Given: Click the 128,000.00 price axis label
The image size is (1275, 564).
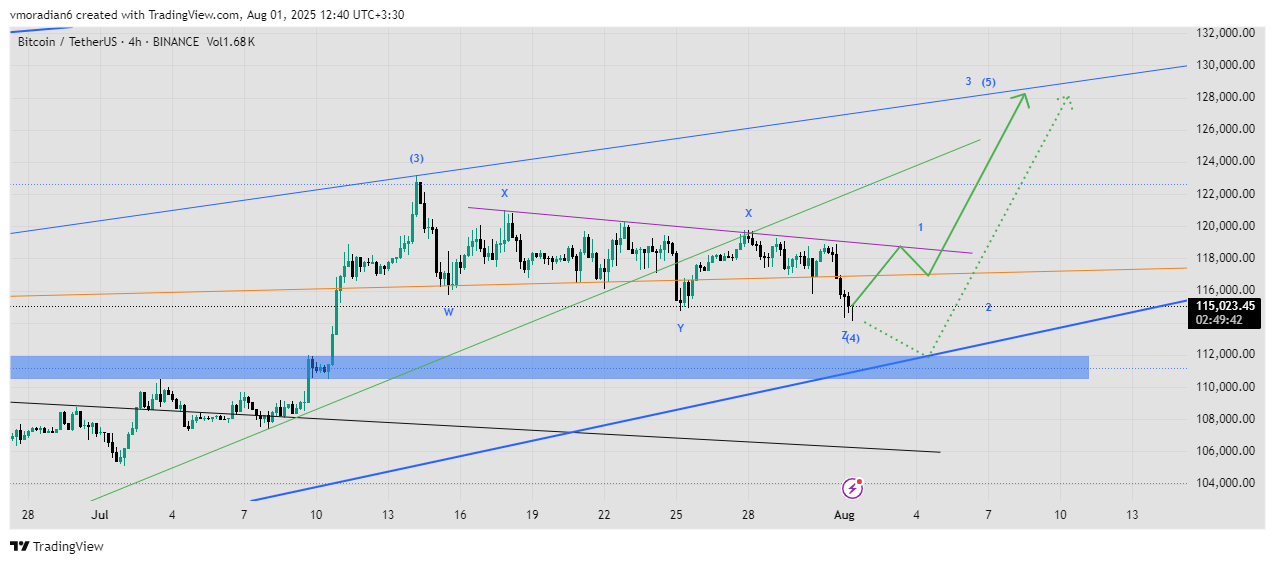Looking at the screenshot, I should click(x=1225, y=97).
